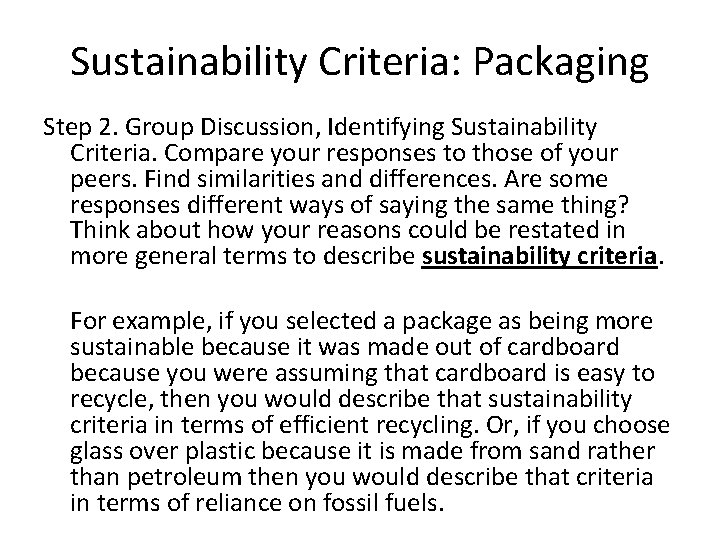Click the line starting glass over plastic

[362, 451]
